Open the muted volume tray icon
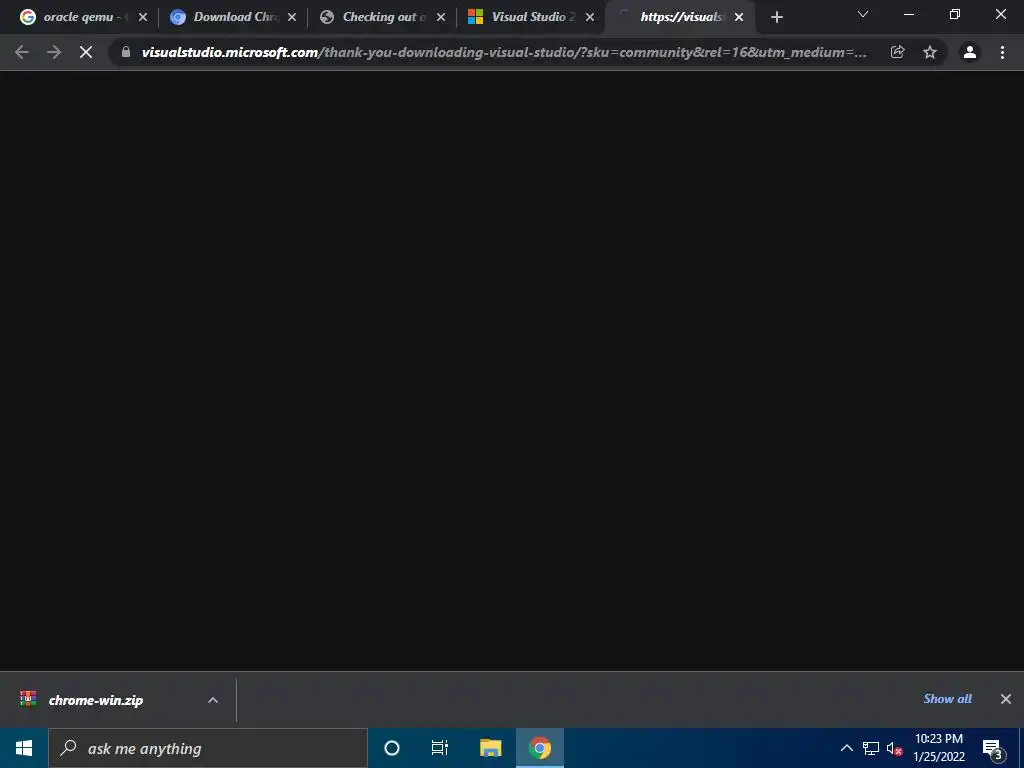The height and width of the screenshot is (768, 1024). coord(894,748)
